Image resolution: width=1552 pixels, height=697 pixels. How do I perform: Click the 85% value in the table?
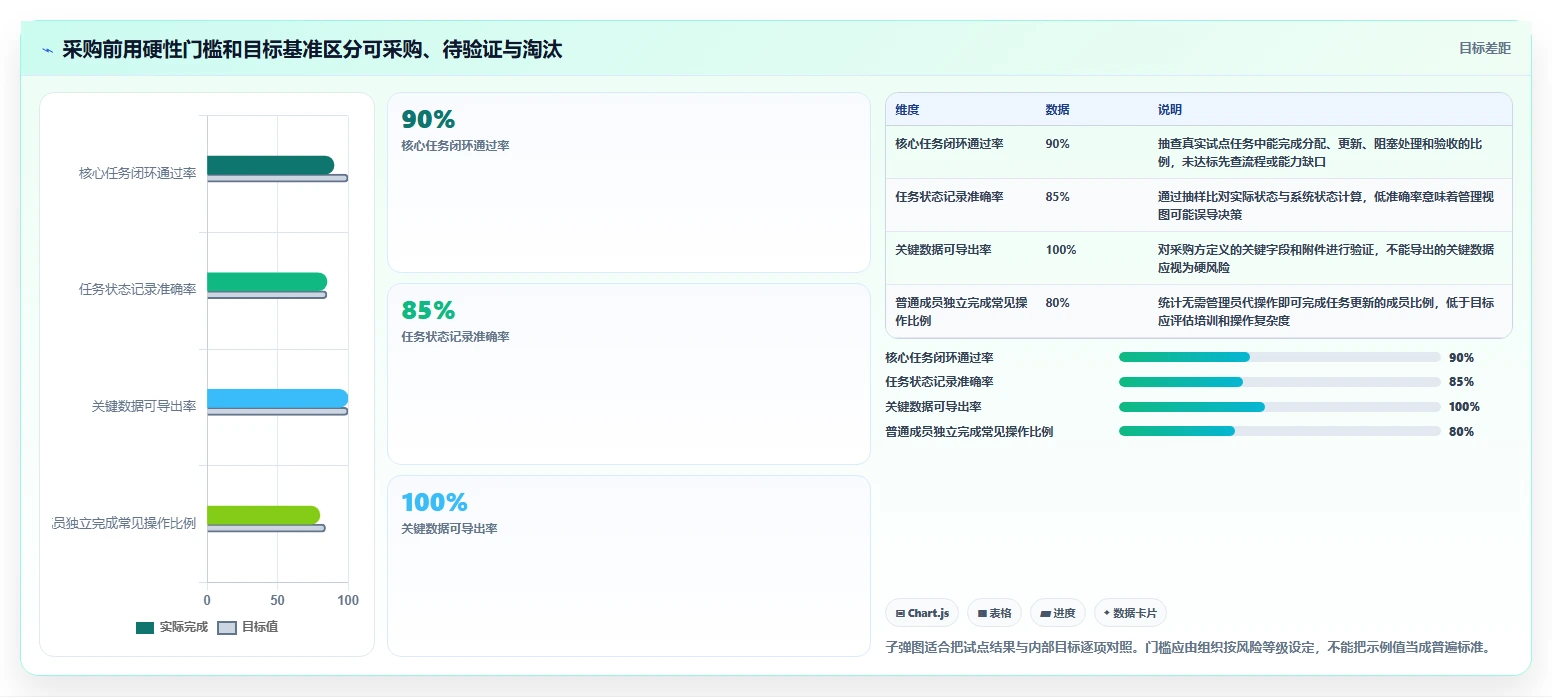click(x=1057, y=197)
